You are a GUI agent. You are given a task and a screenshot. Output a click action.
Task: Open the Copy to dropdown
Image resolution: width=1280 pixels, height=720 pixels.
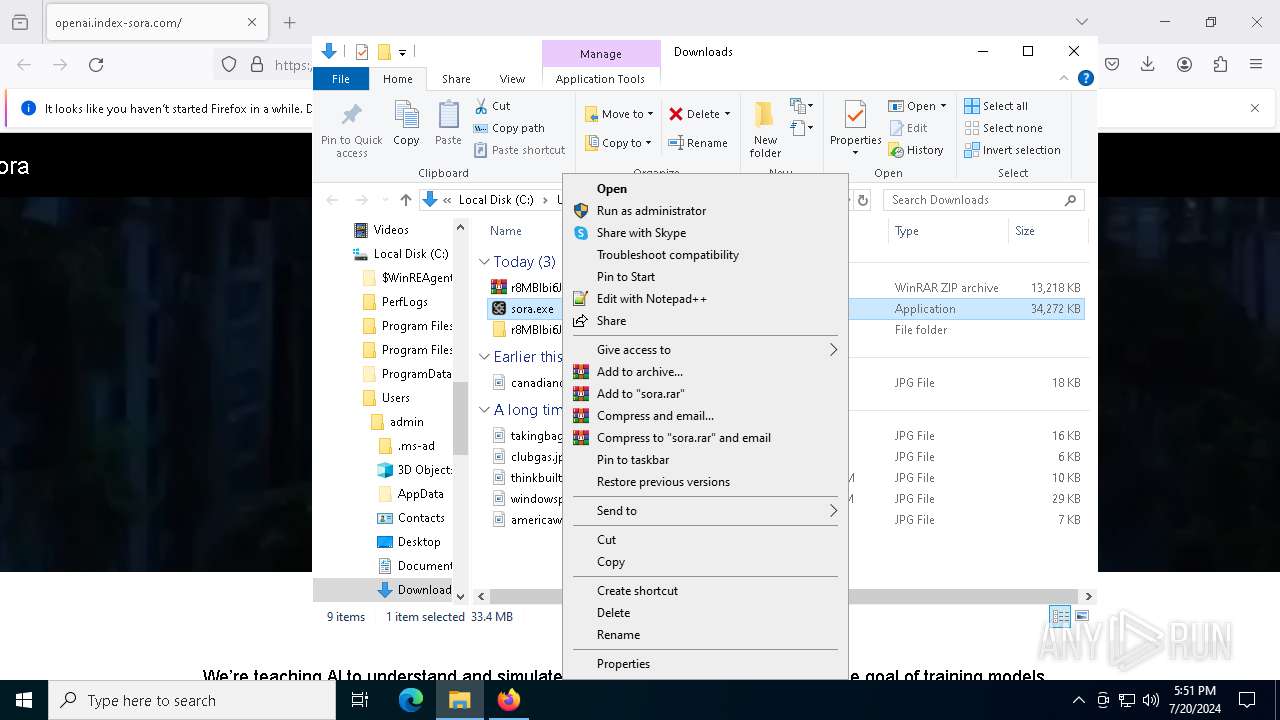tap(618, 143)
